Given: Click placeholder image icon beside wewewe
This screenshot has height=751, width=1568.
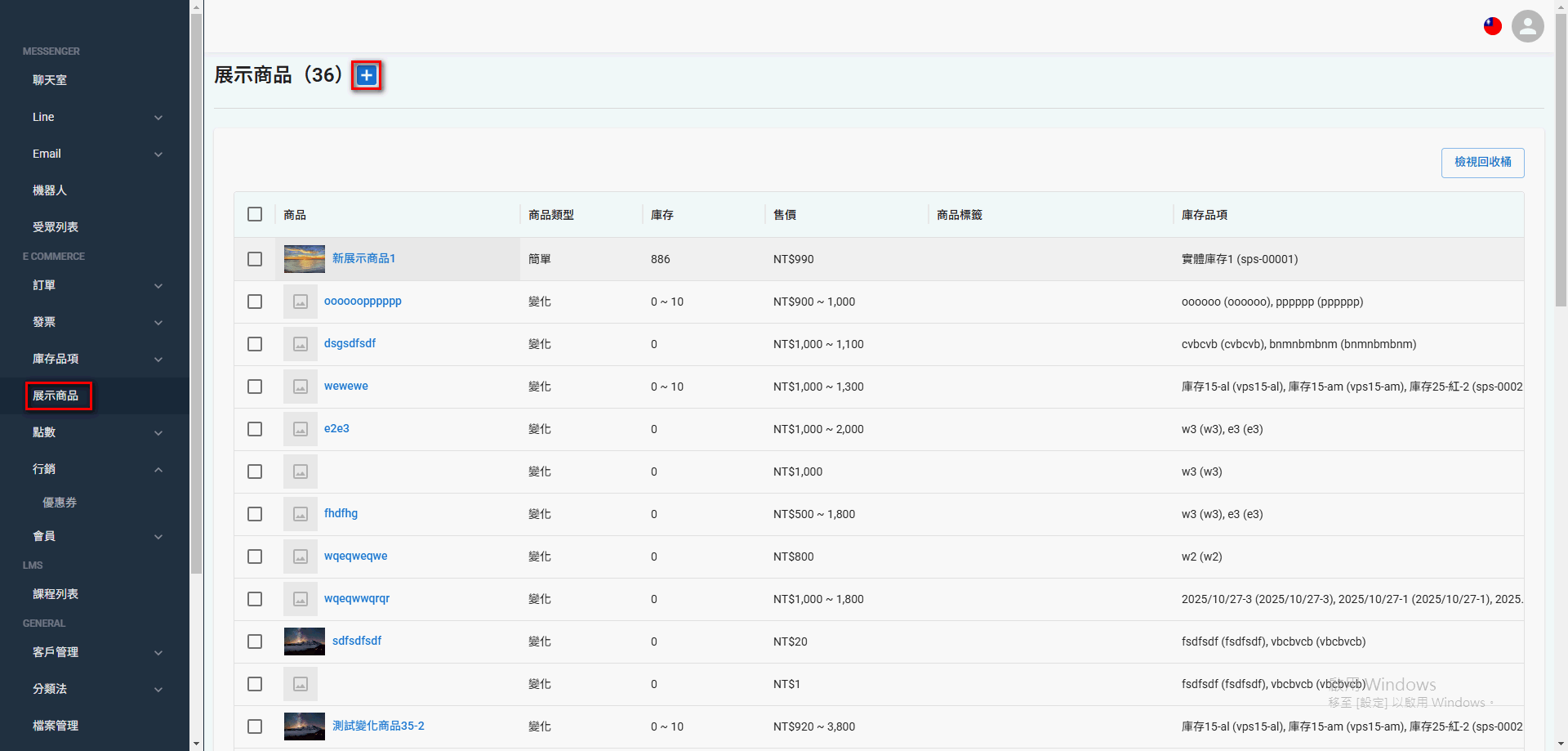Looking at the screenshot, I should pyautogui.click(x=301, y=387).
